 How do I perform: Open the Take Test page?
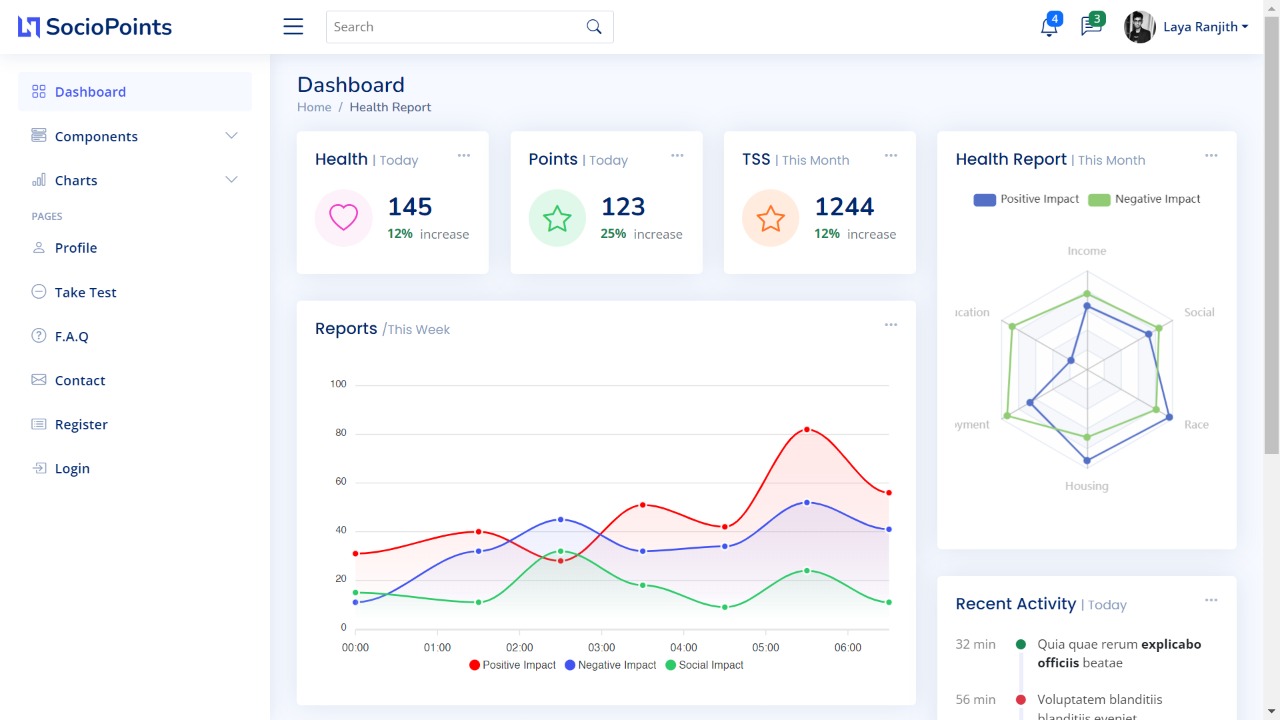85,292
